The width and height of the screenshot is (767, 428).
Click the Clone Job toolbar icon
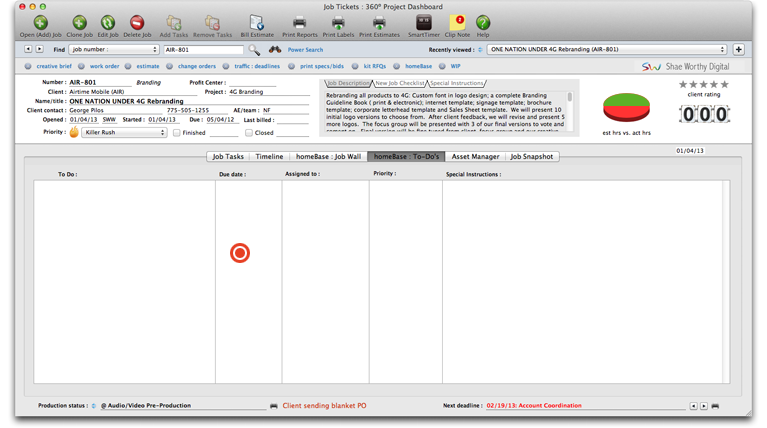(x=79, y=22)
